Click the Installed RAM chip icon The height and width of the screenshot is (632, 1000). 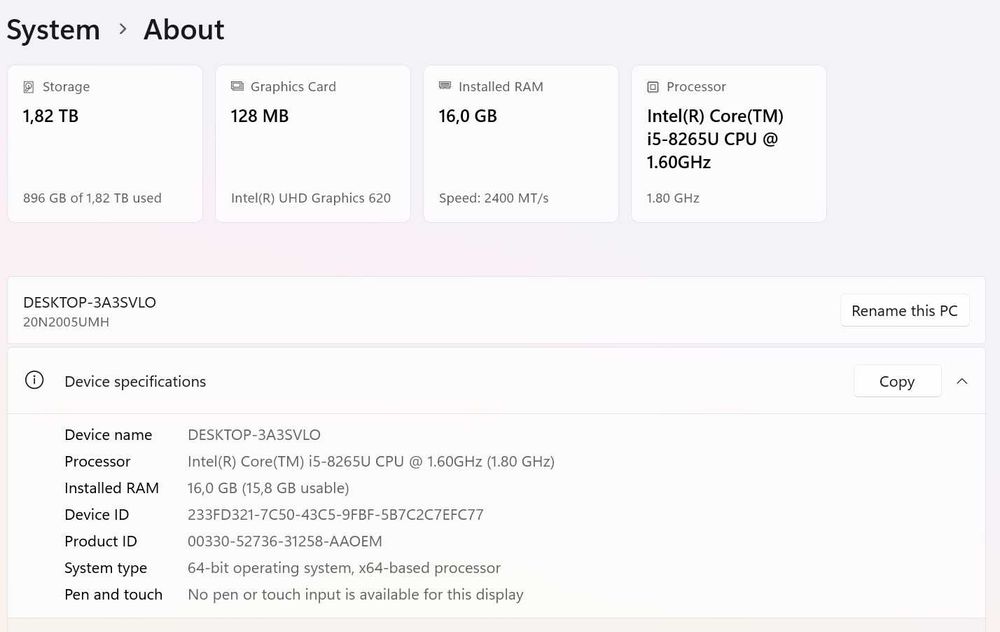point(445,87)
